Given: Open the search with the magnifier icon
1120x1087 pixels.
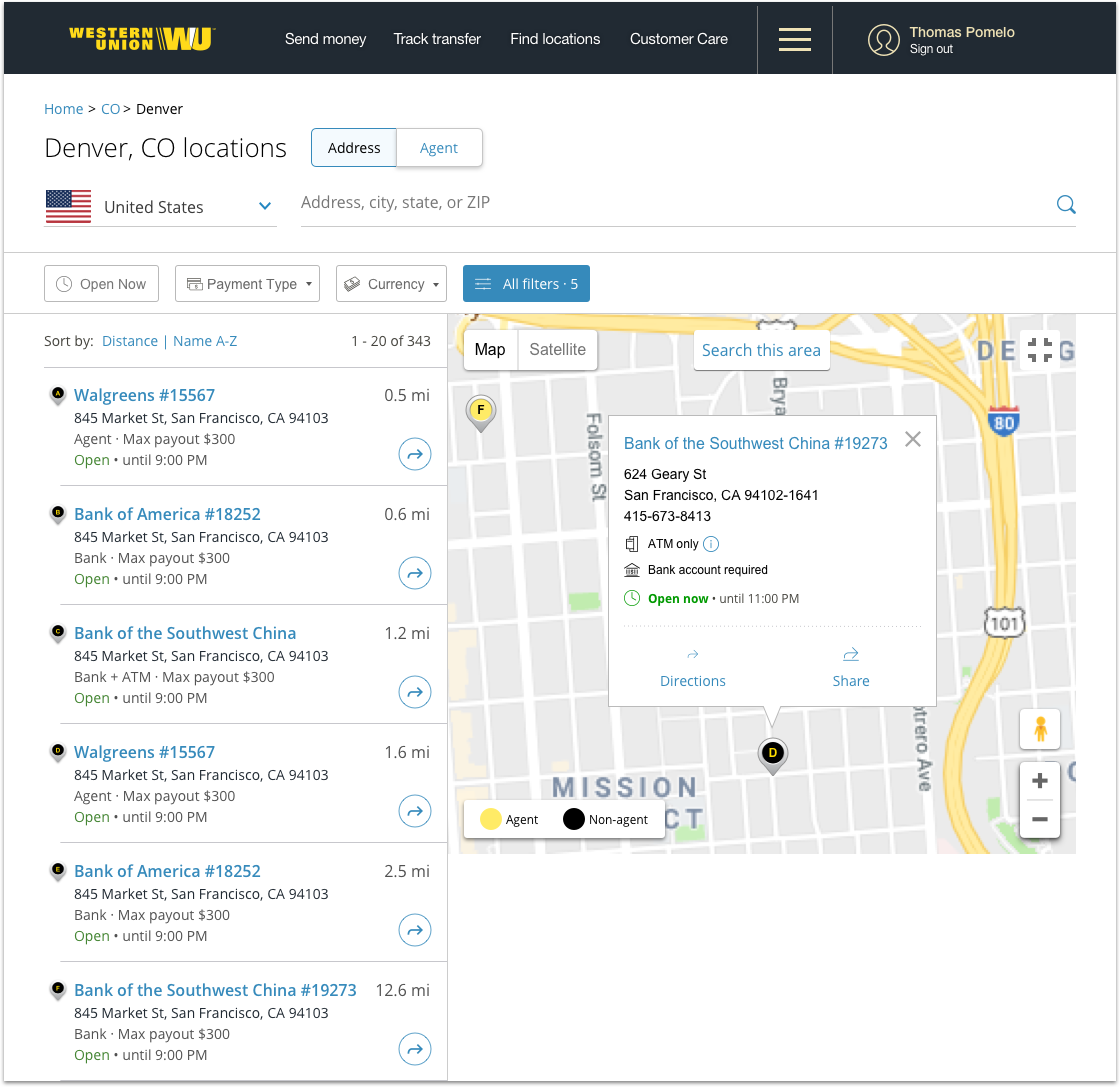Looking at the screenshot, I should point(1066,204).
